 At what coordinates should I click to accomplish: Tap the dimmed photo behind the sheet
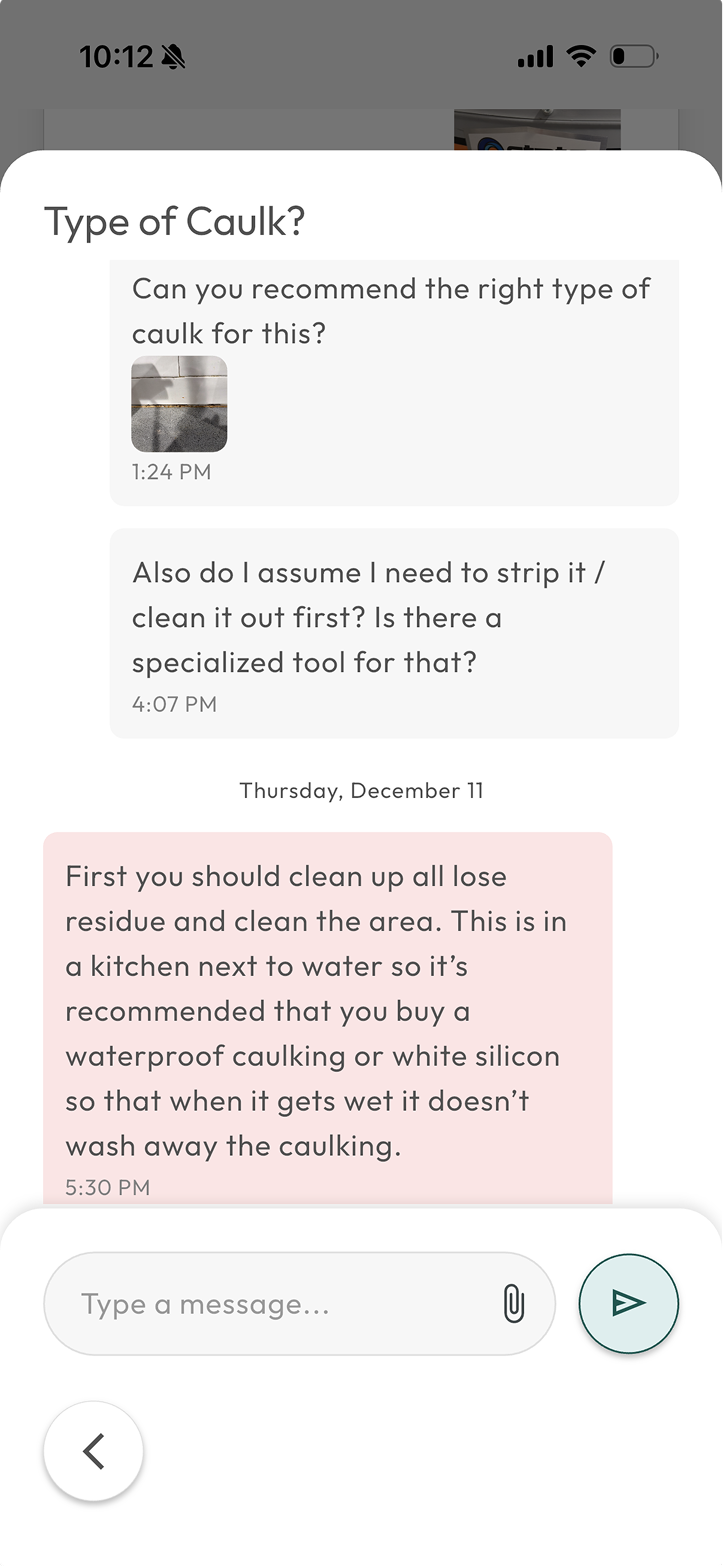537,129
